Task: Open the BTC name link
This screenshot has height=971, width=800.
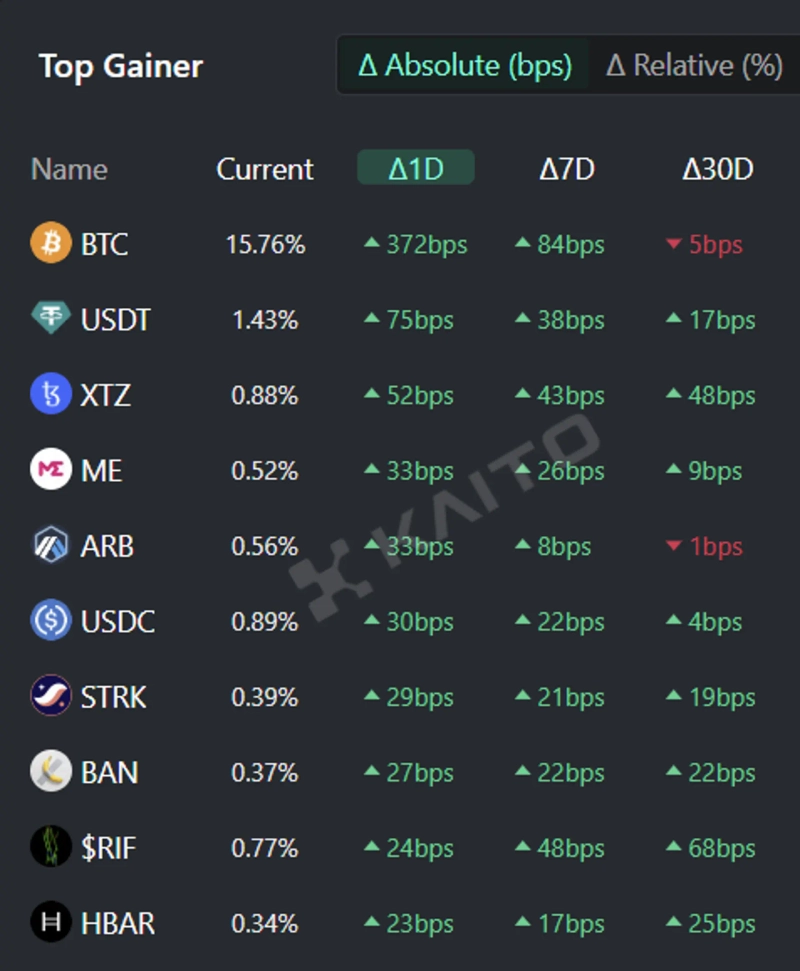Action: tap(105, 244)
